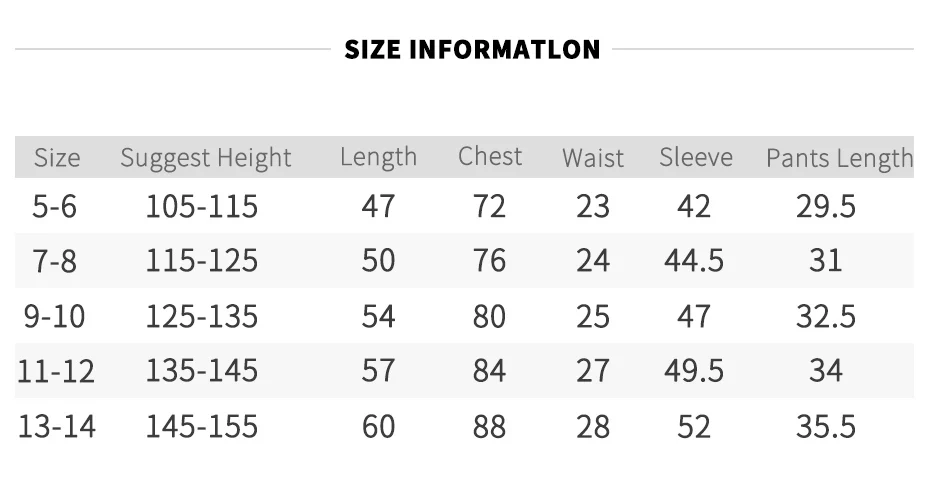930x498 pixels.
Task: Select the 49.5 sleeve value
Action: [694, 371]
